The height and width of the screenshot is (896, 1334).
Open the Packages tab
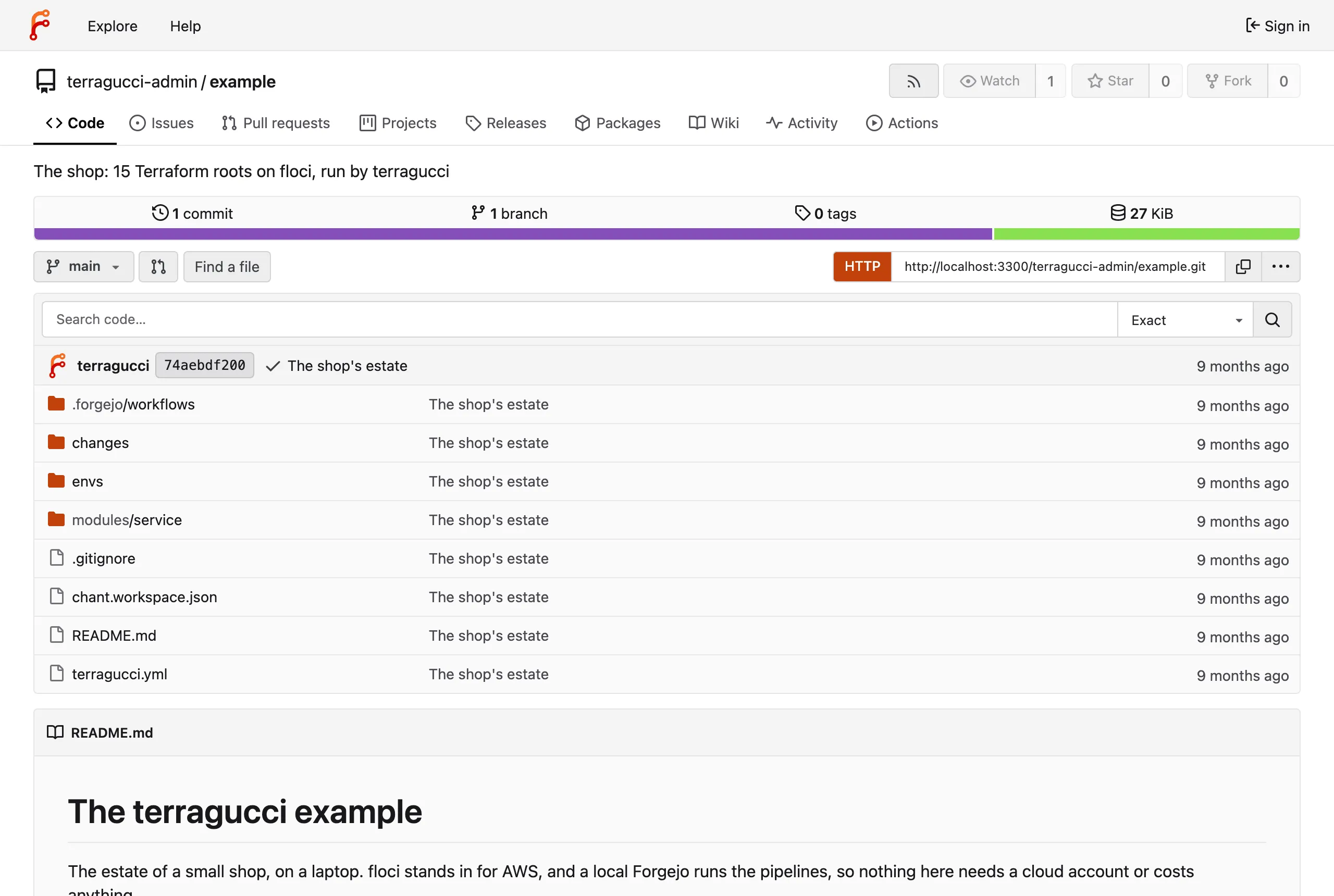617,123
